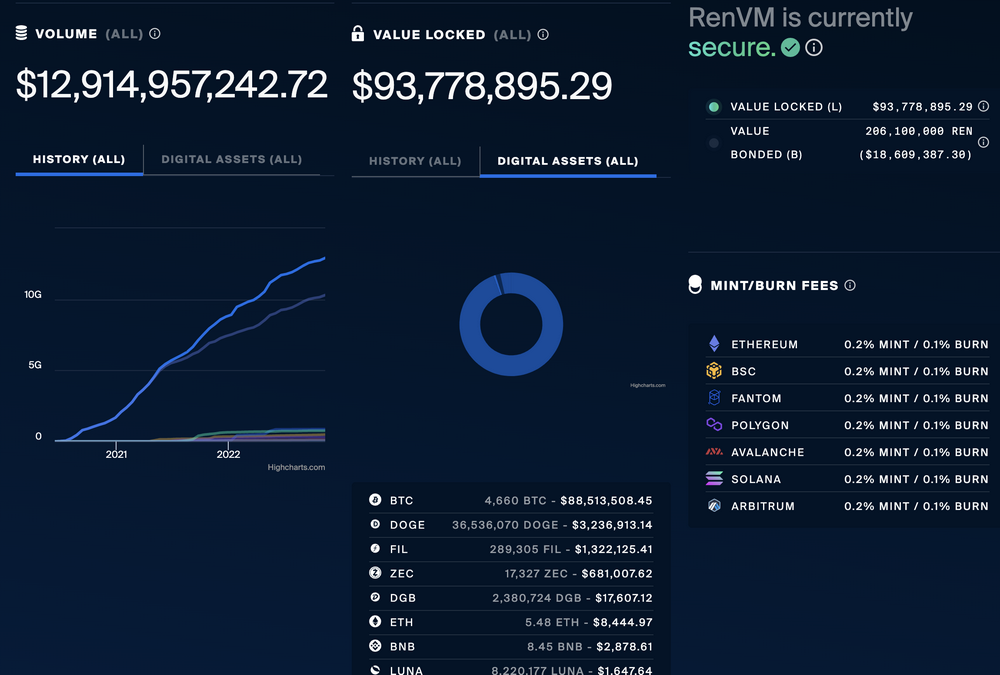
Task: Click the Polygon logo icon
Action: point(714,424)
